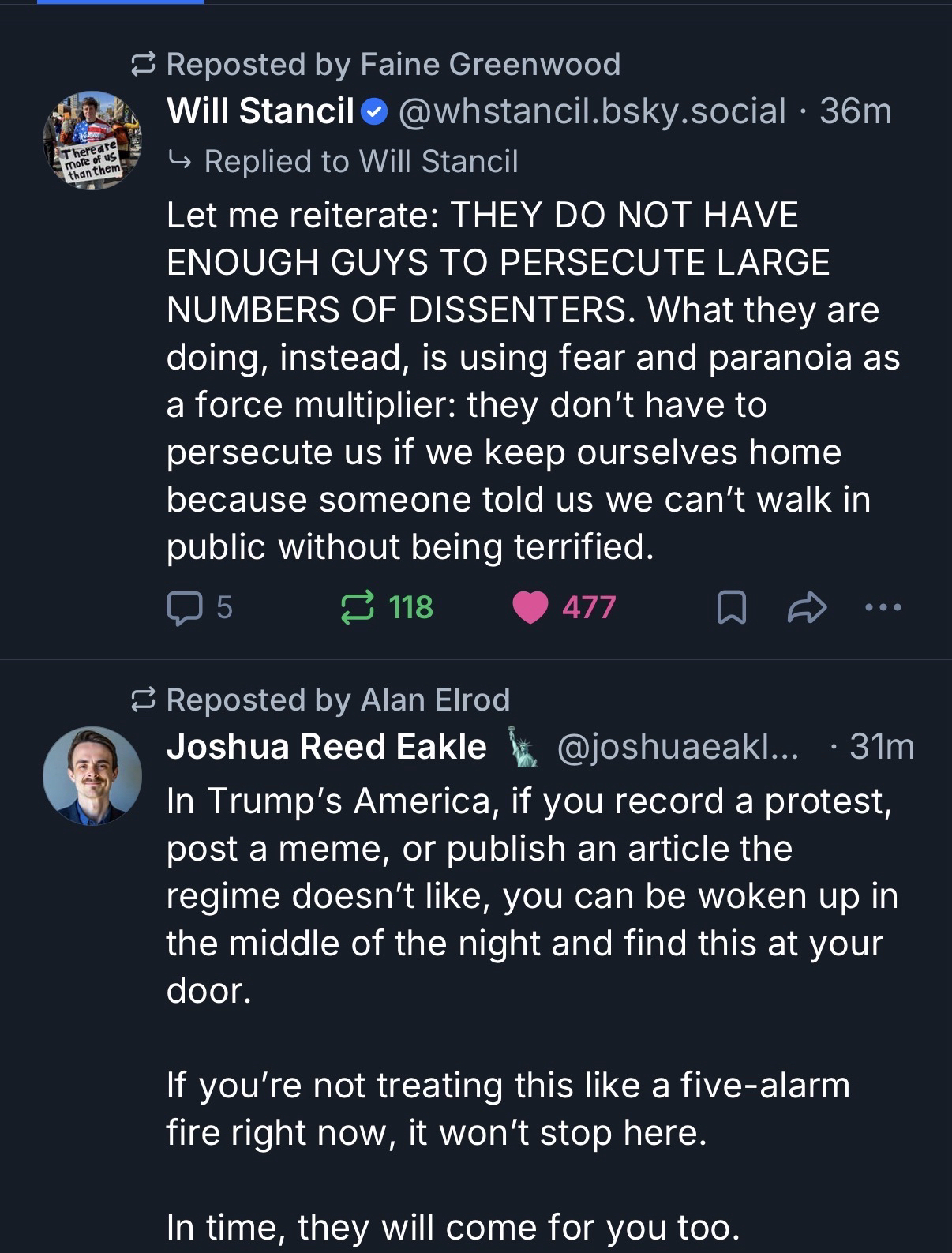Open Will Stancil's post text
The width and height of the screenshot is (952, 1253).
[521, 381]
